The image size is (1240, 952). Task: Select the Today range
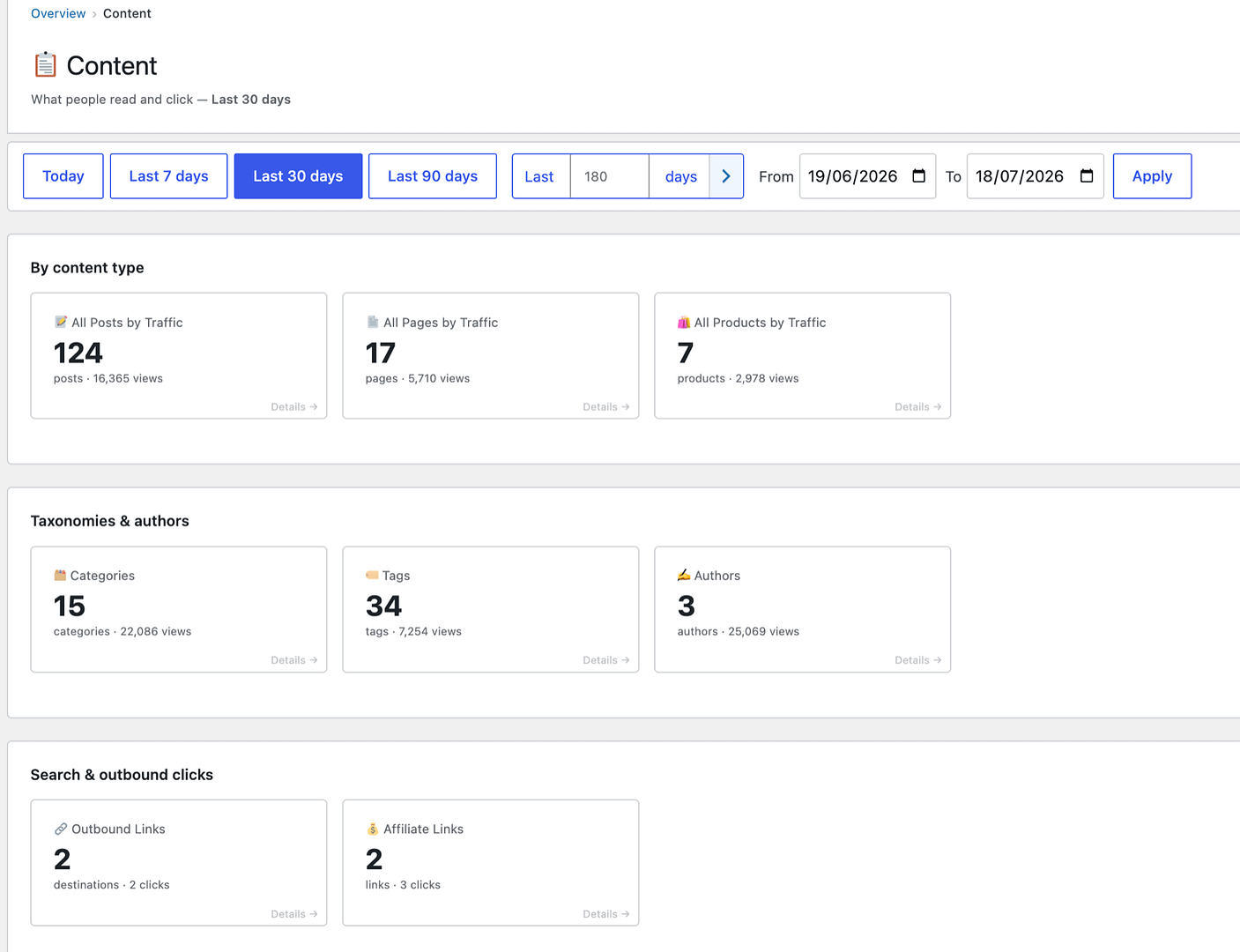click(63, 176)
